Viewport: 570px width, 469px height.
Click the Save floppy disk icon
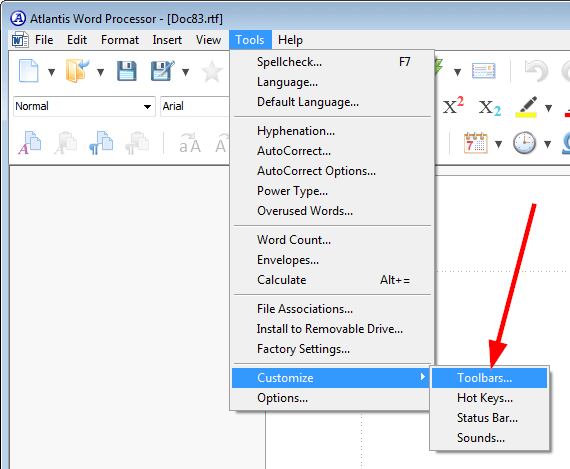[x=127, y=71]
